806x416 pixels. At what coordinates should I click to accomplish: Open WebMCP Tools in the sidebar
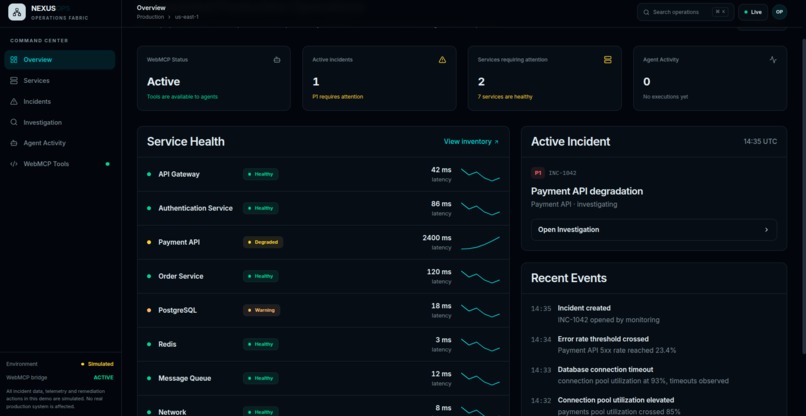tap(60, 164)
